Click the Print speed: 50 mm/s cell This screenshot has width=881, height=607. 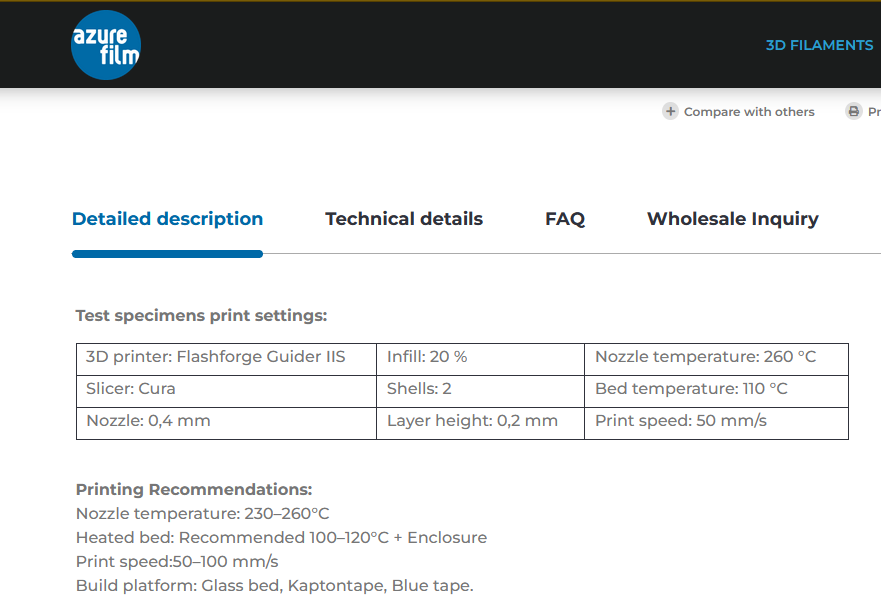tap(716, 423)
